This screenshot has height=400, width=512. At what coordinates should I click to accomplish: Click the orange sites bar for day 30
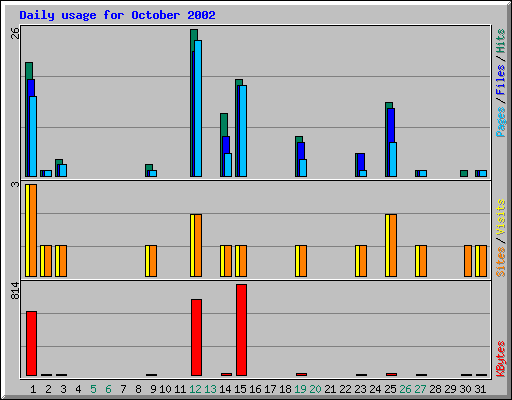[x=468, y=261]
